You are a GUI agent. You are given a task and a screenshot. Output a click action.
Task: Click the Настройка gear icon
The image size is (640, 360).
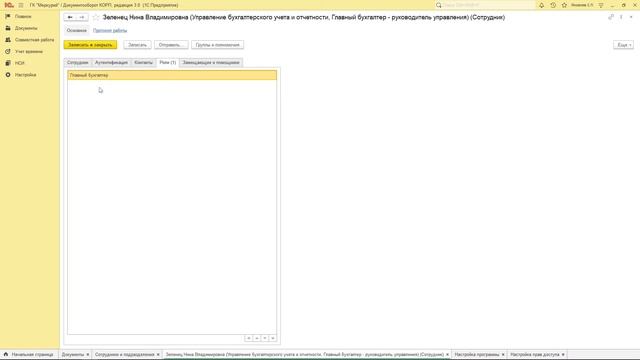(x=8, y=75)
